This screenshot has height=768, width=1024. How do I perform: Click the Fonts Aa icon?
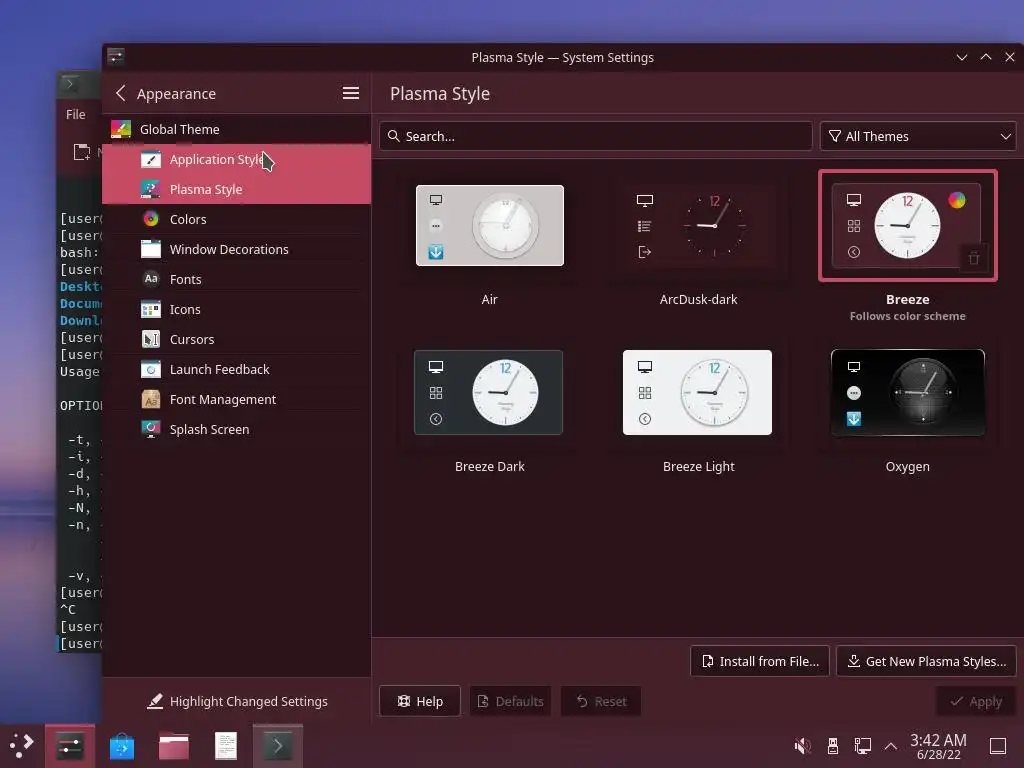[151, 279]
